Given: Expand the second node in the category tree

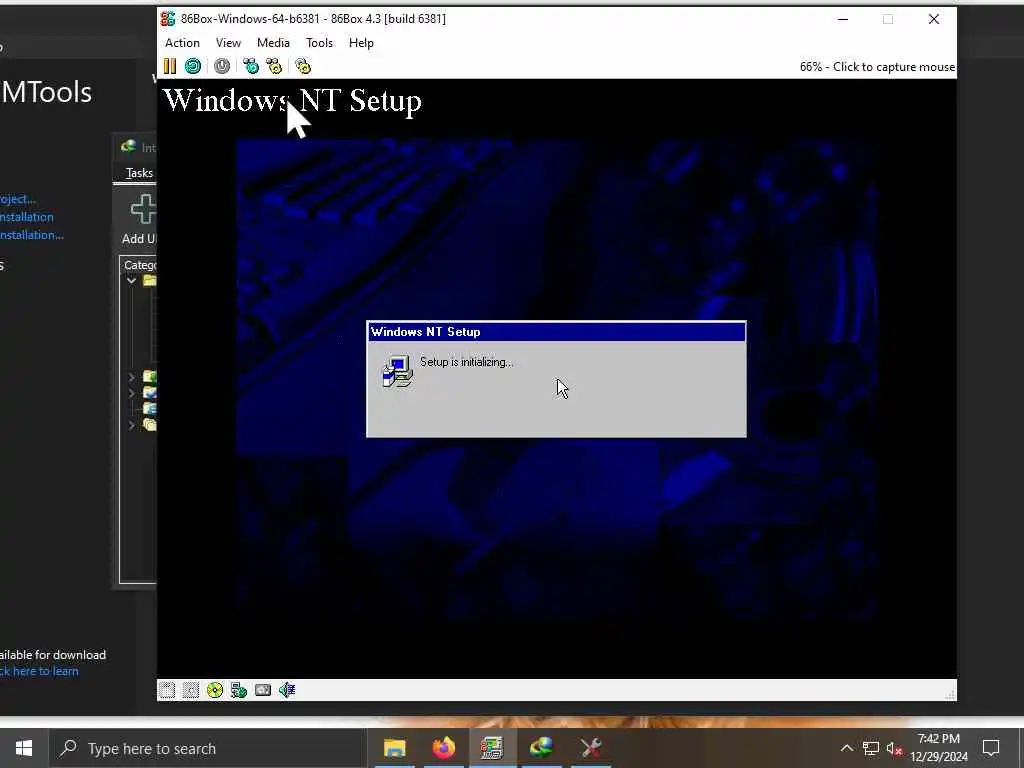Looking at the screenshot, I should 131,377.
